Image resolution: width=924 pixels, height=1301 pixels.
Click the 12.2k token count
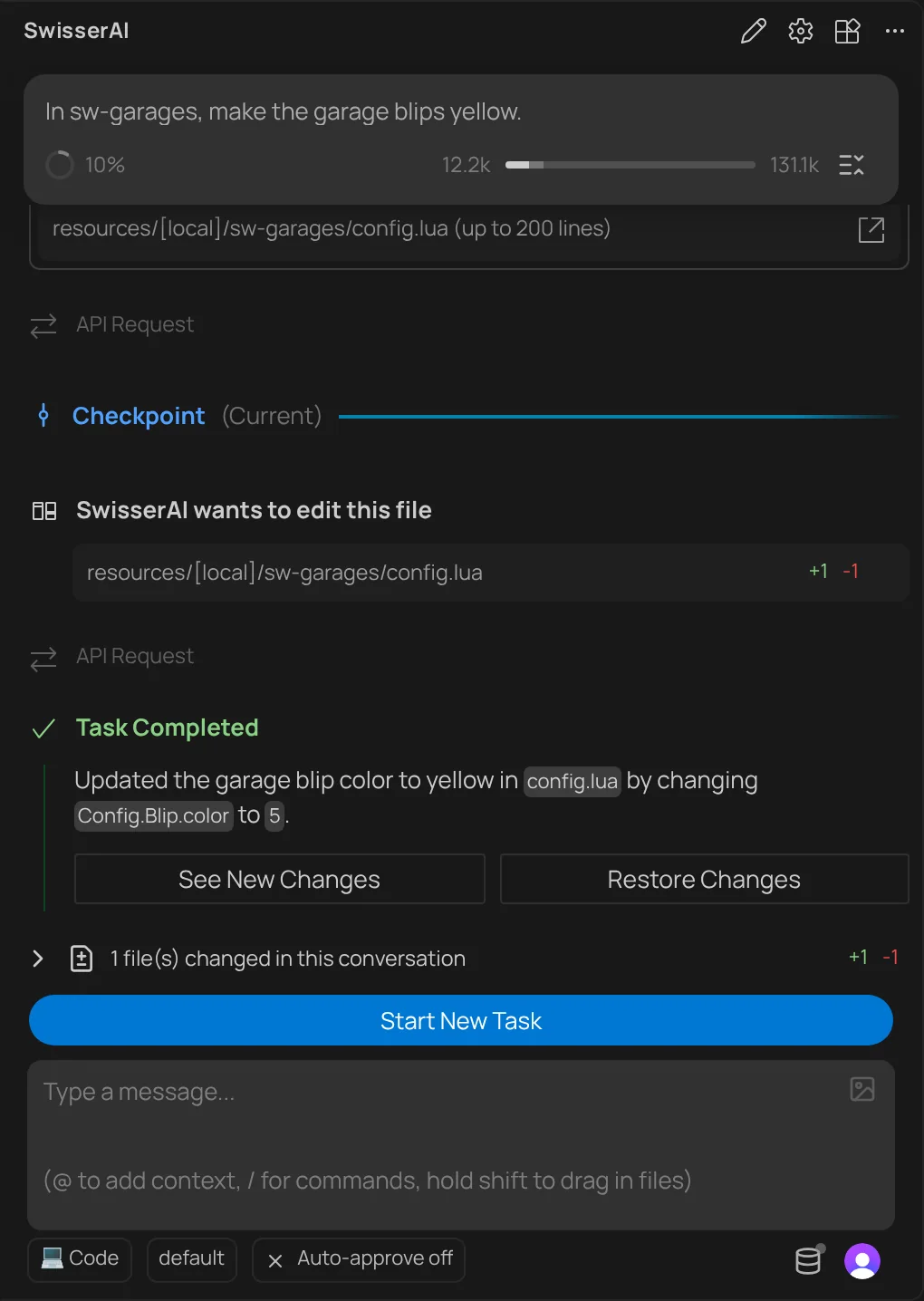466,165
